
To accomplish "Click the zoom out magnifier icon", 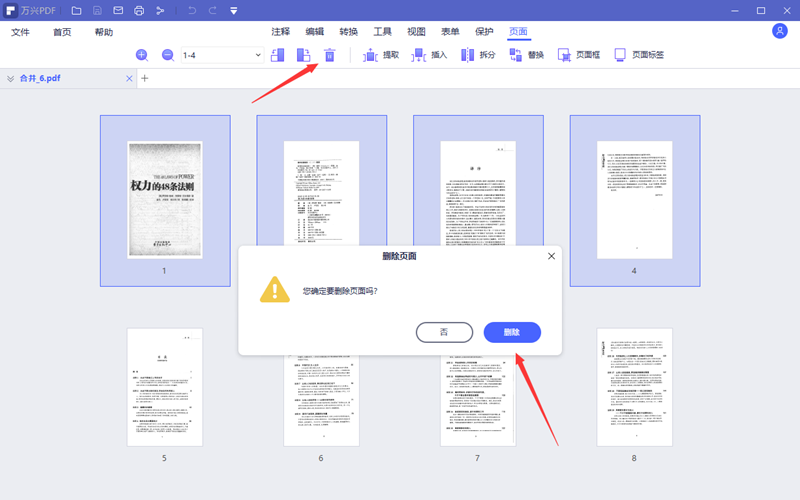I will (168, 55).
